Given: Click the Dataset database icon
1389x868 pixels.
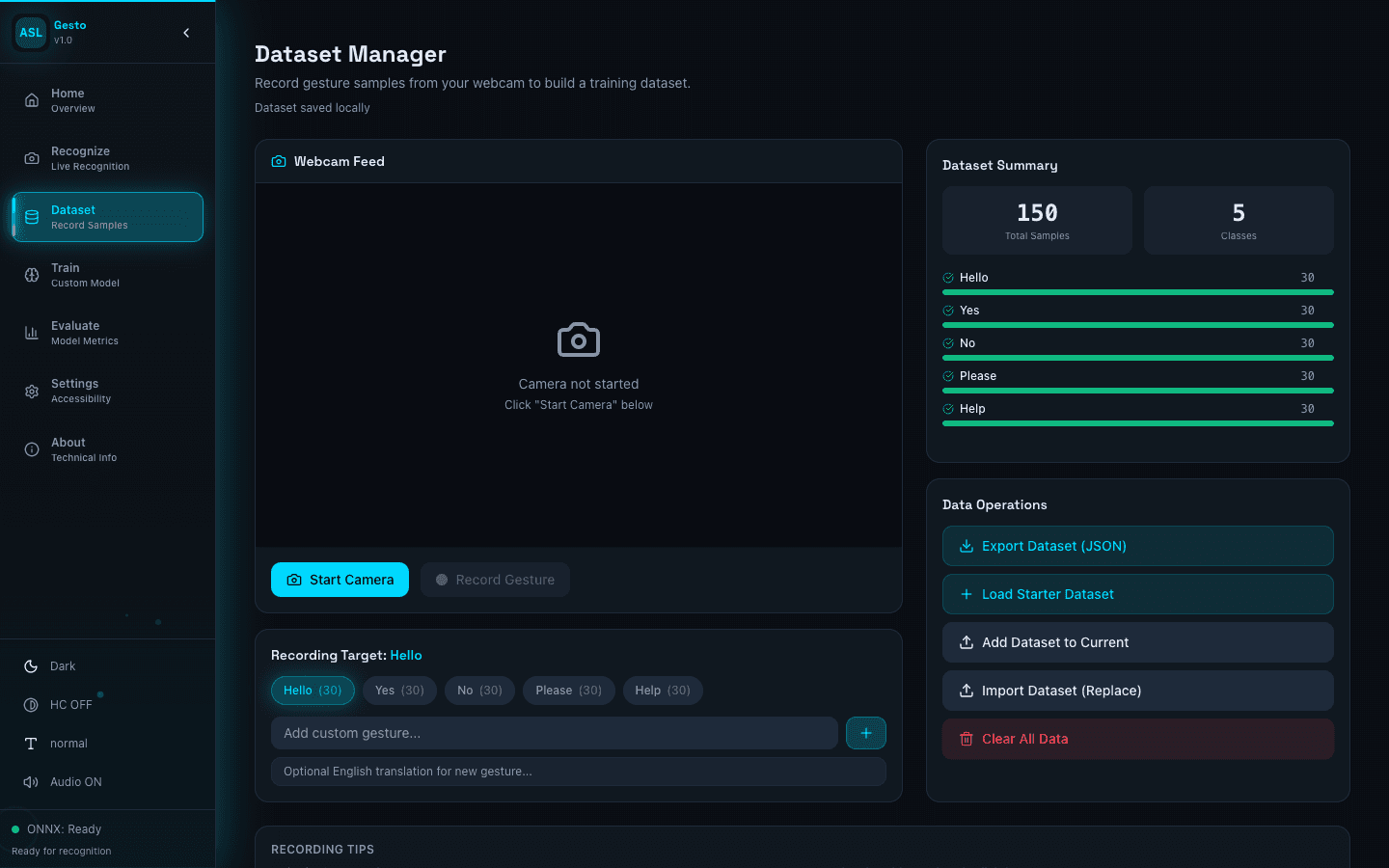Looking at the screenshot, I should point(32,217).
